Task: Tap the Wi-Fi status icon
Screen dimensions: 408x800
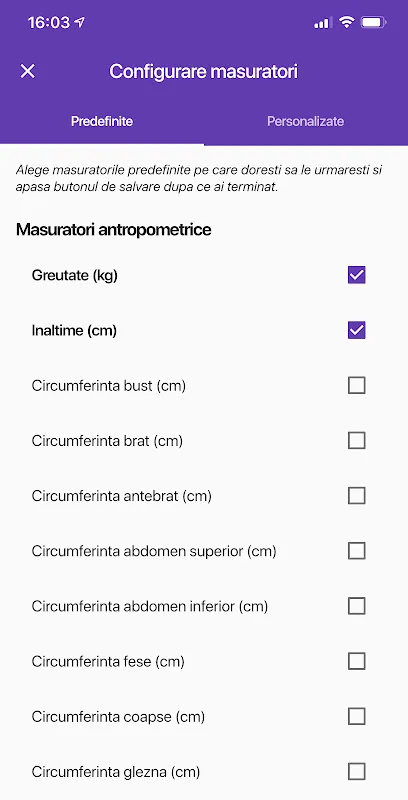Action: (x=347, y=22)
